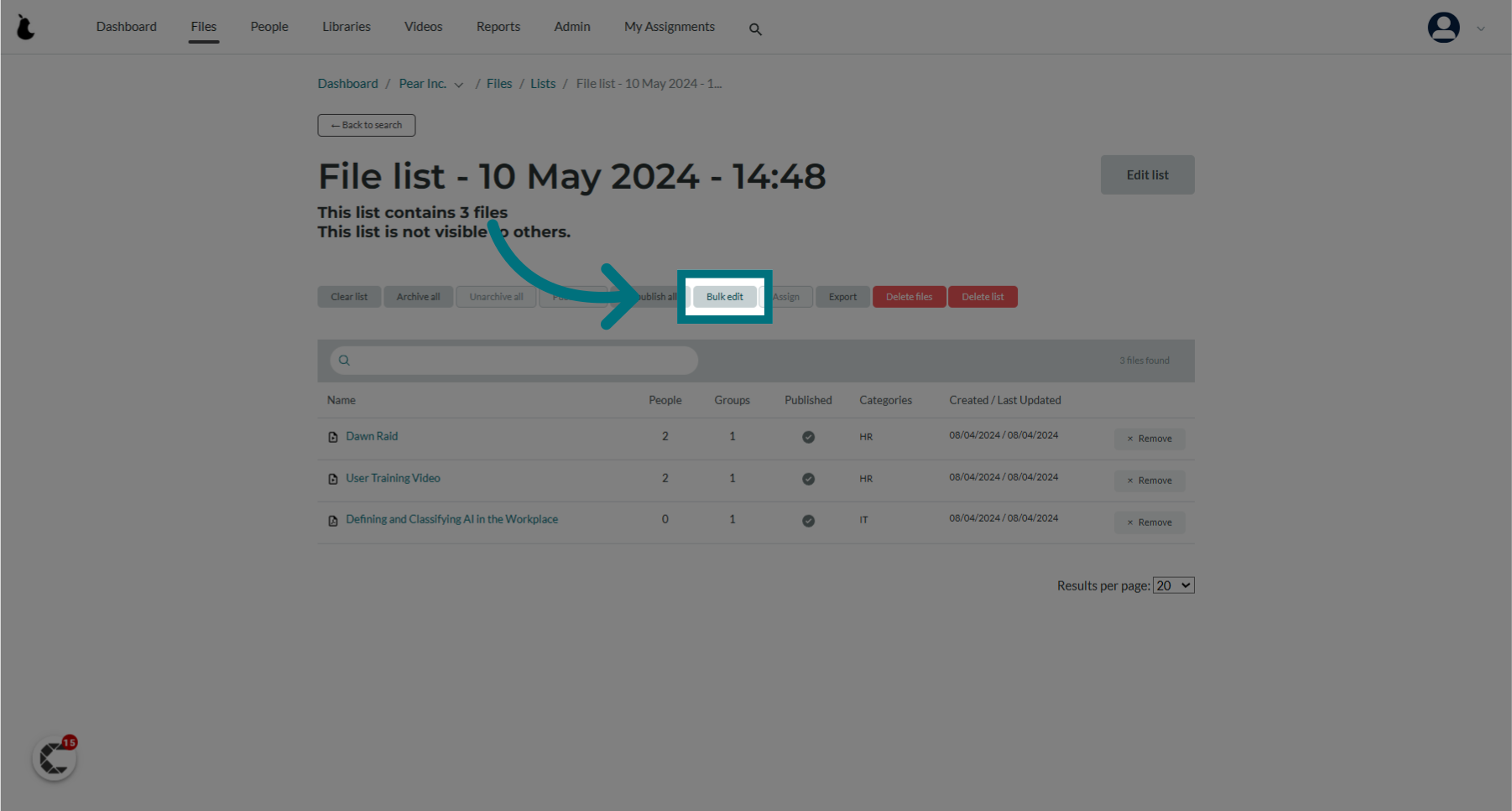Click the IT category in the third row

[863, 520]
